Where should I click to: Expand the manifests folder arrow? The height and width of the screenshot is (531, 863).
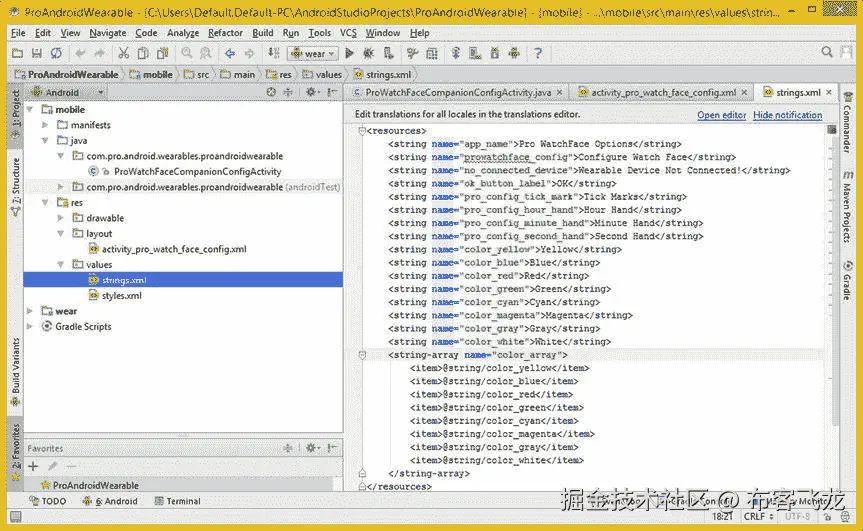point(45,125)
